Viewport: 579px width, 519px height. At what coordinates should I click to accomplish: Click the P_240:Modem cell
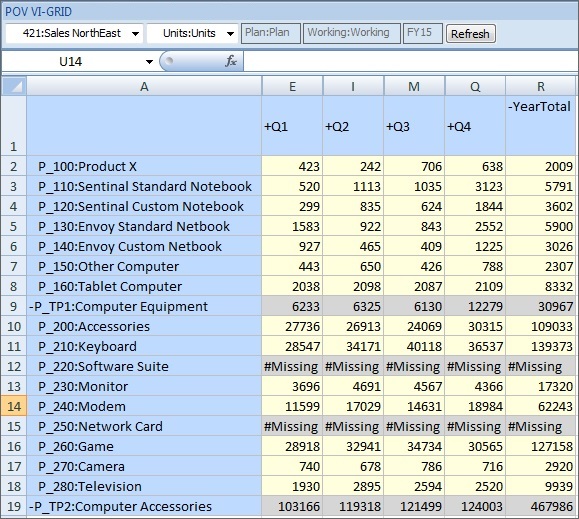pos(144,406)
